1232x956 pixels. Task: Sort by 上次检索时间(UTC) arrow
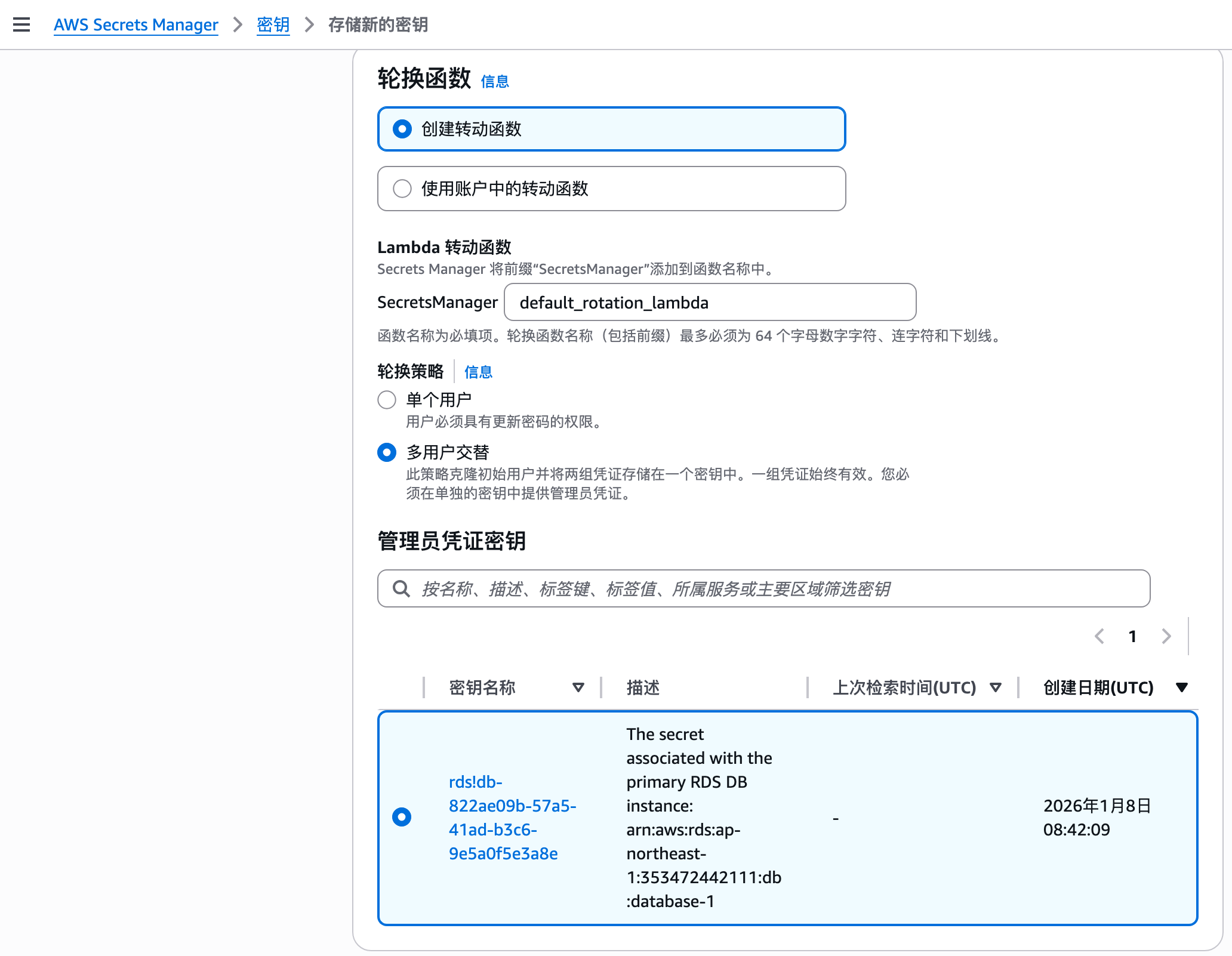[x=995, y=687]
